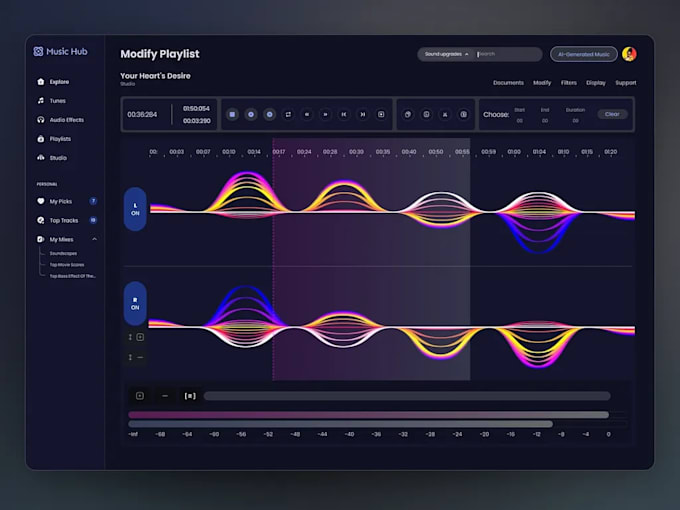Click the bottom bar minus zoom icon

click(165, 396)
